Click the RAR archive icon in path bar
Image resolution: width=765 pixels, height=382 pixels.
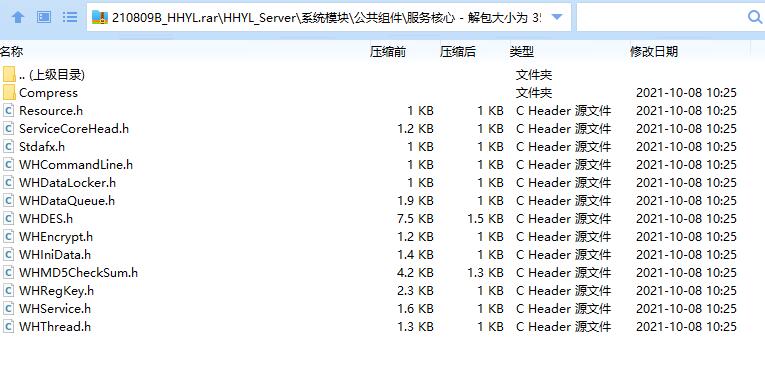pos(100,18)
